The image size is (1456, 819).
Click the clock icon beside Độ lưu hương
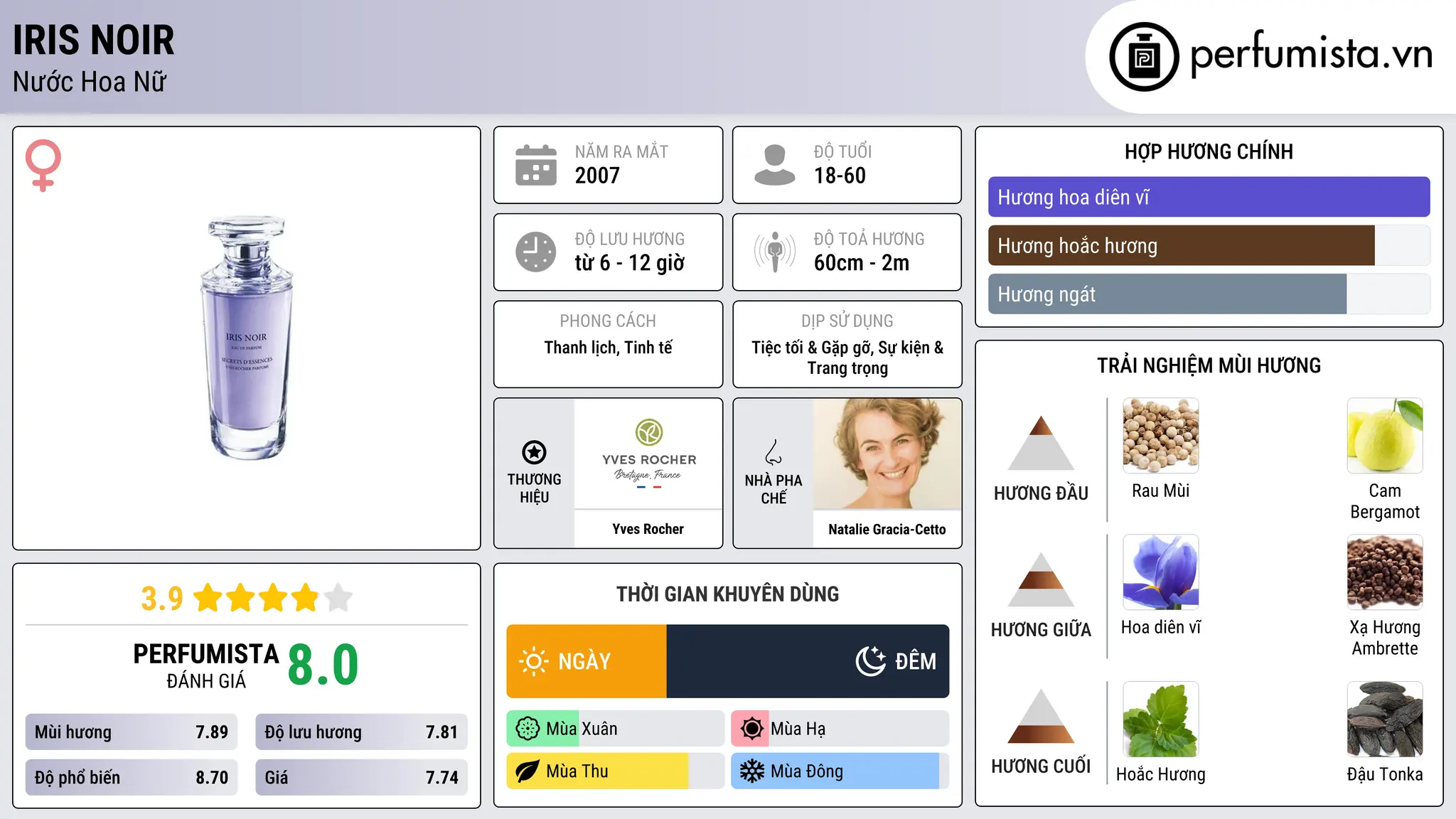(x=536, y=252)
